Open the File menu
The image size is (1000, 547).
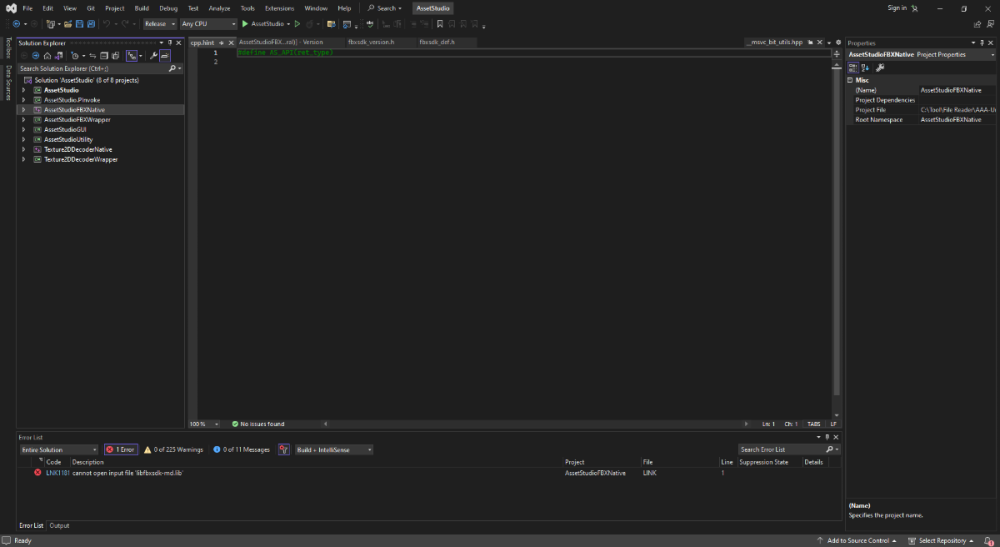[27, 8]
